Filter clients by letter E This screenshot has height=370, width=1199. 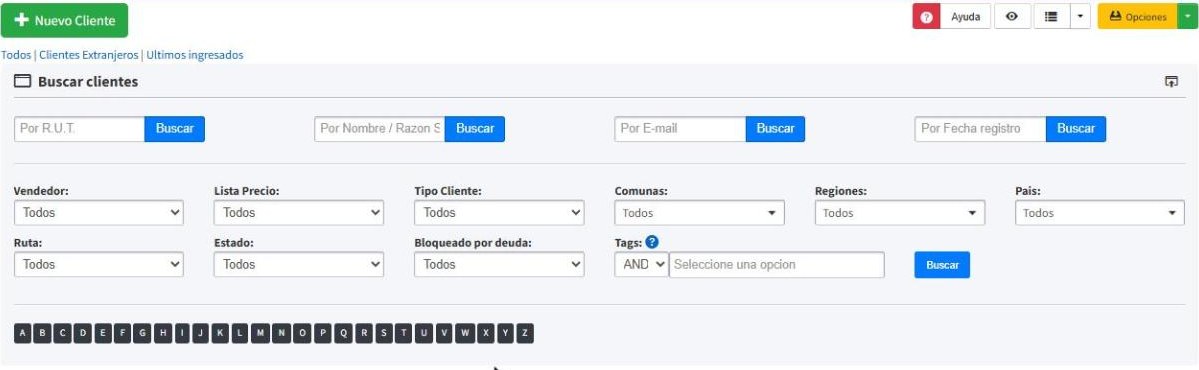102,333
